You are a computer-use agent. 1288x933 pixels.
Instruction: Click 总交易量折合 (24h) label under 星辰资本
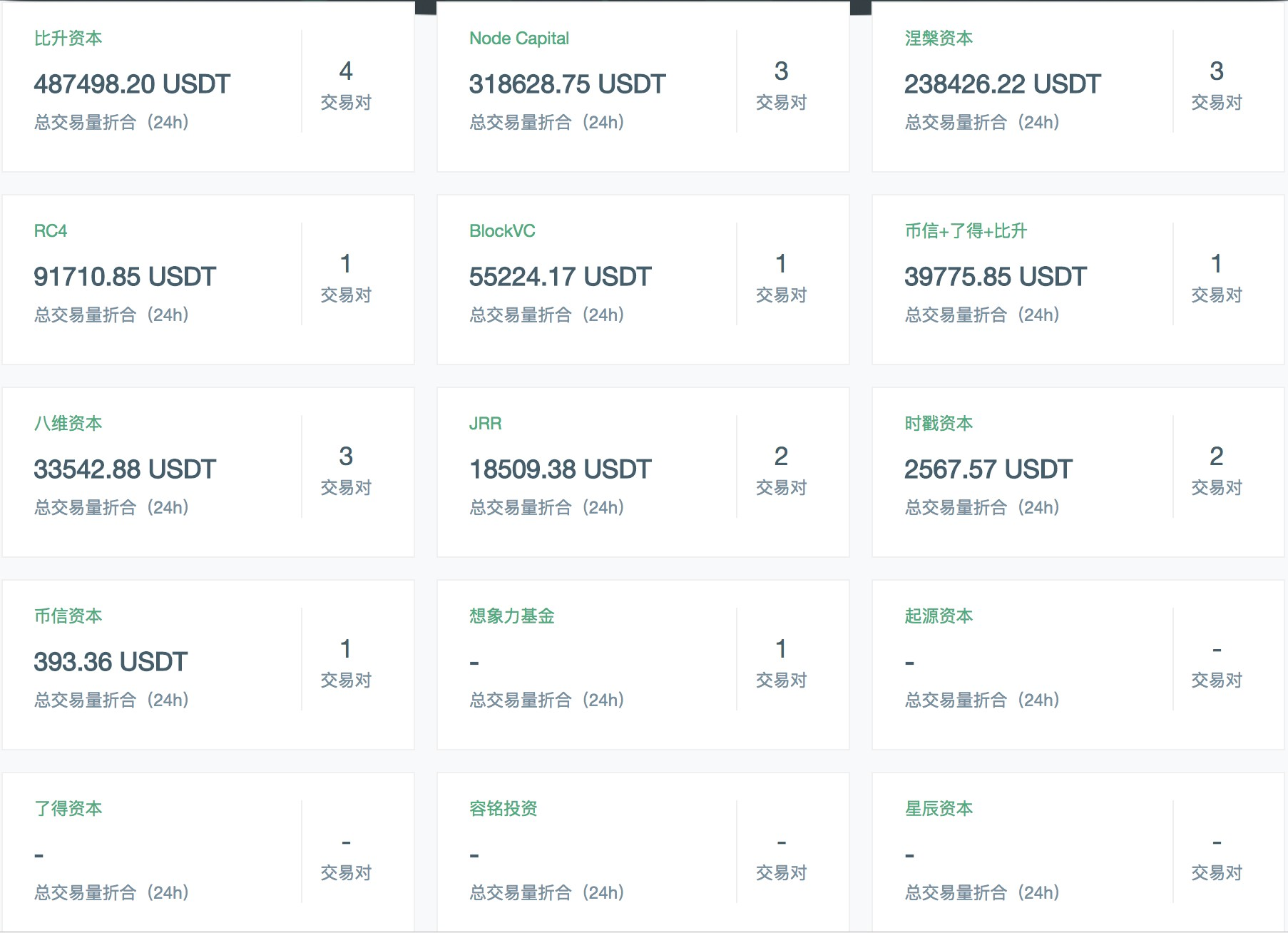[x=982, y=893]
